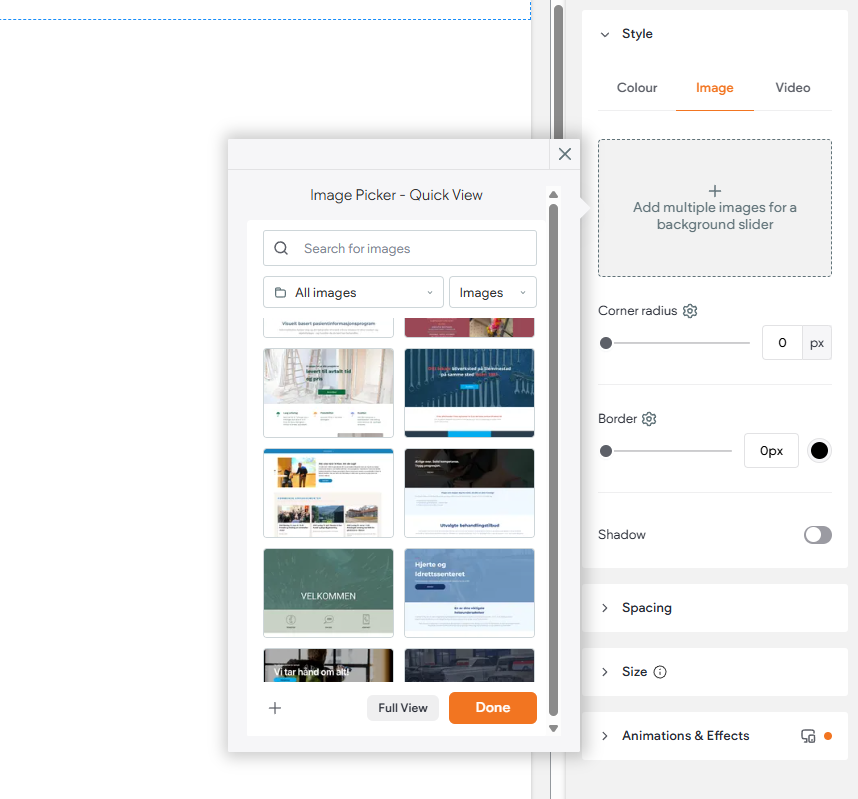Select the thumbnail with man and news photos
This screenshot has width=858, height=799.
point(328,493)
